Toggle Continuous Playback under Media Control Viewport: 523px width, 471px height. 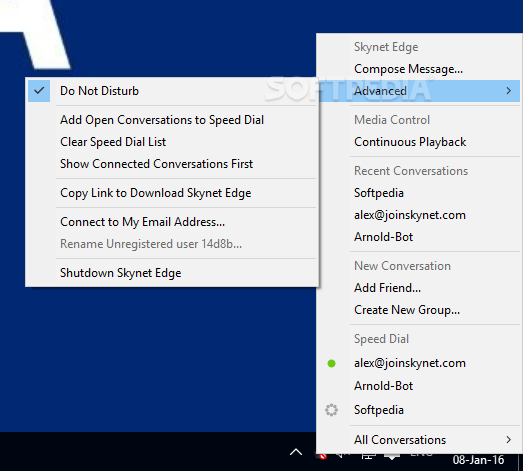(x=420, y=142)
